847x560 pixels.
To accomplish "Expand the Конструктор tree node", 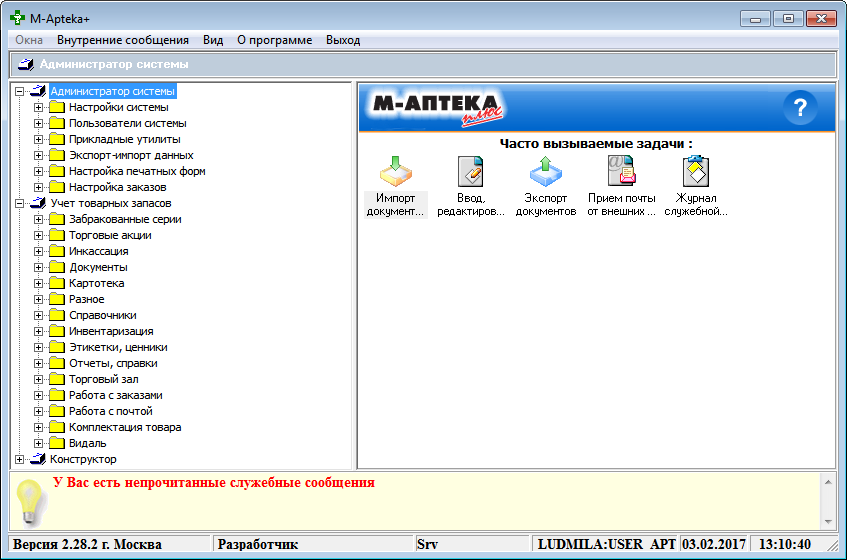I will tap(21, 459).
